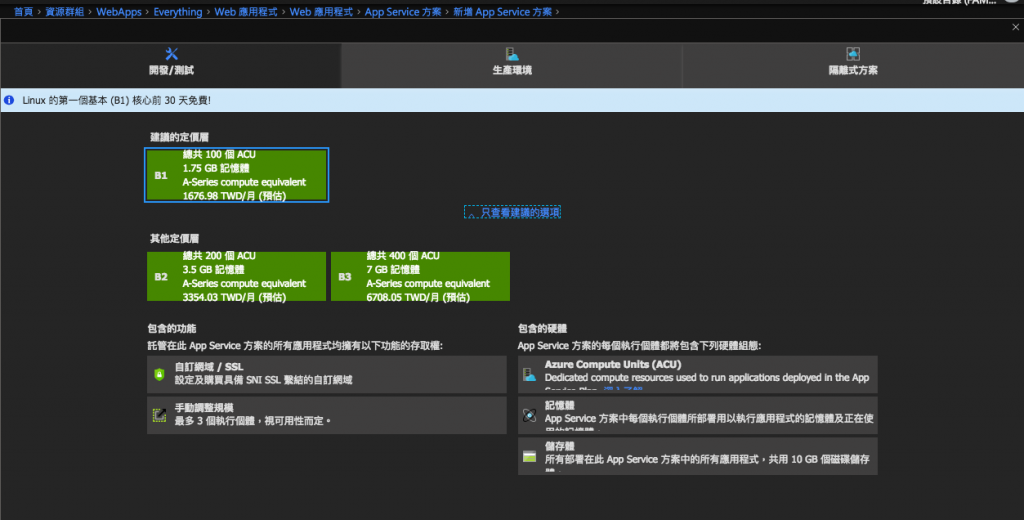Click the 首頁 breadcrumb link

click(24, 12)
